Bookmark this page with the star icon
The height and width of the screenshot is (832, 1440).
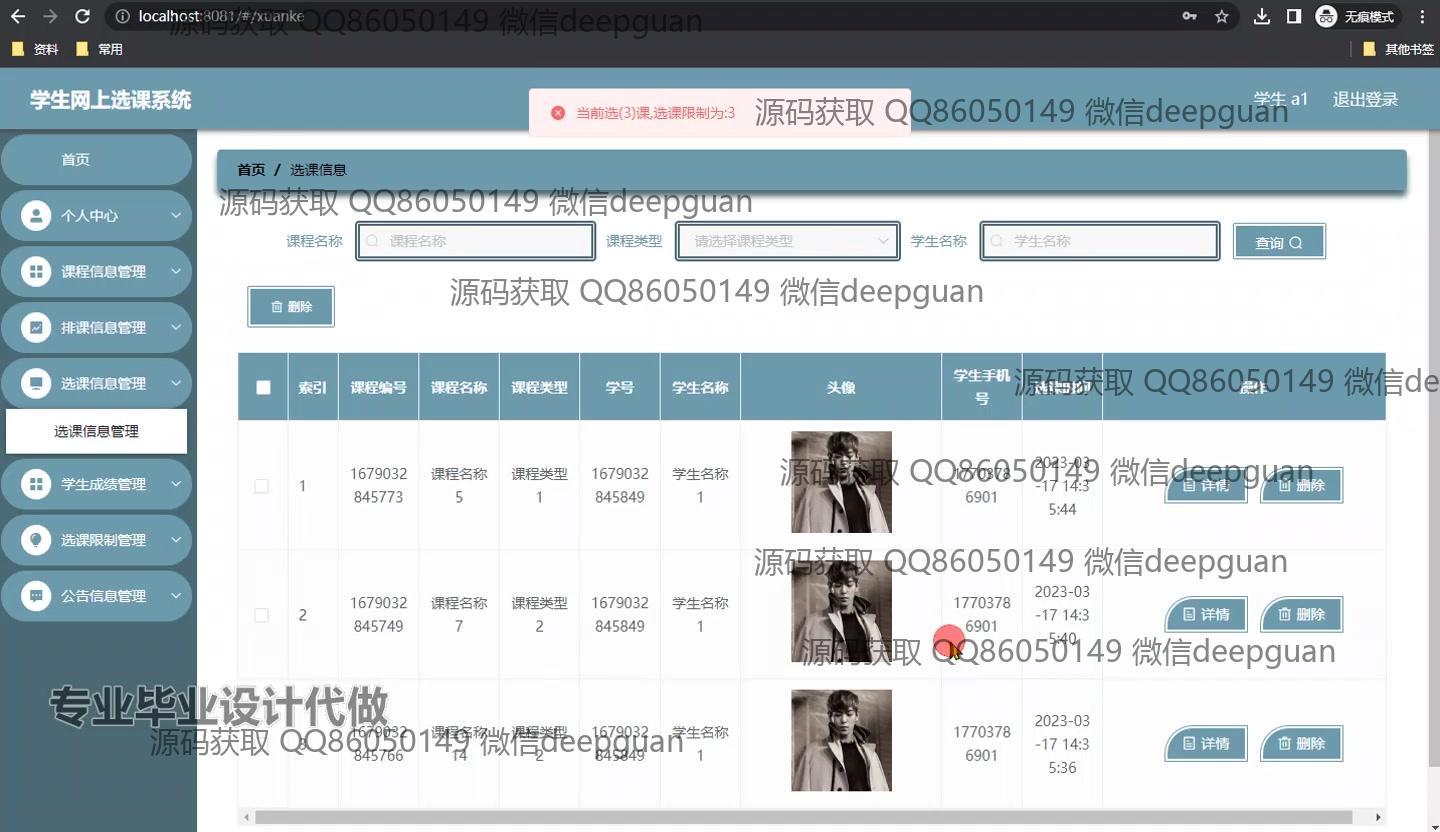(1221, 16)
